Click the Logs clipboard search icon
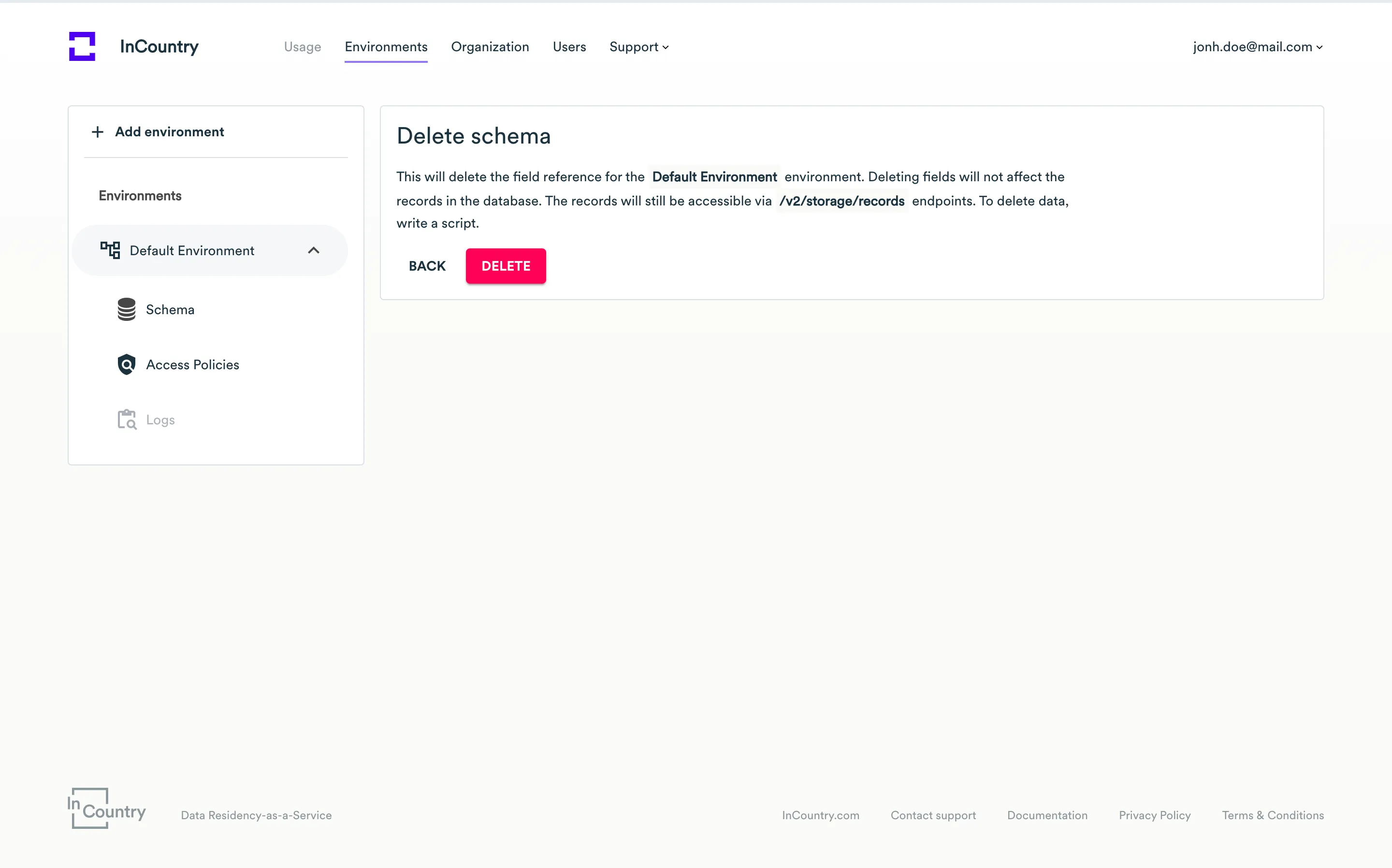The image size is (1392, 868). pos(127,420)
